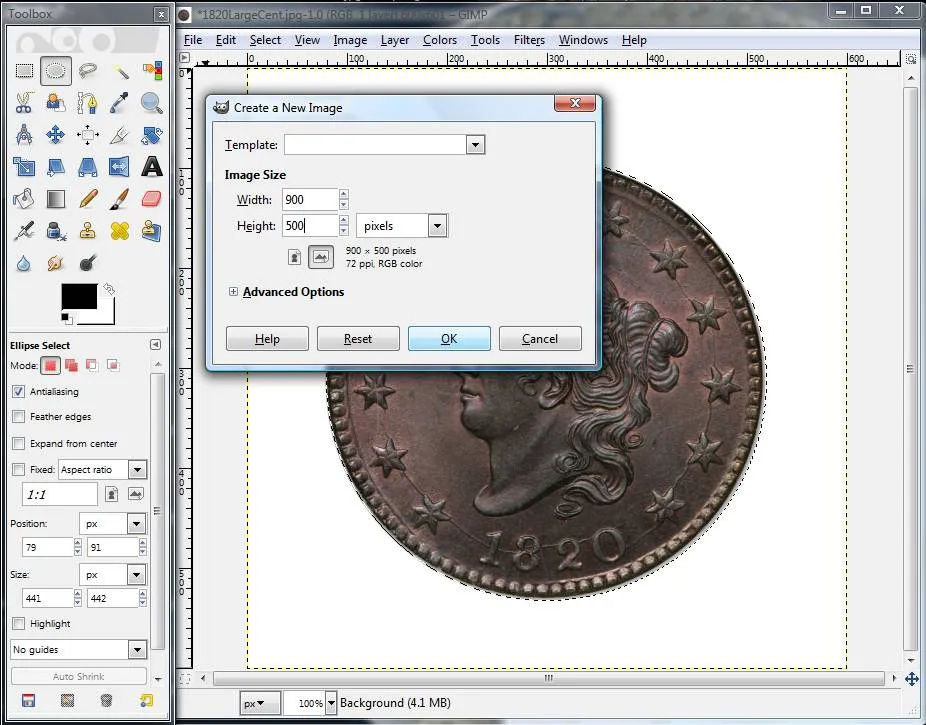The height and width of the screenshot is (725, 926).
Task: Enable the Fixed aspect ratio checkbox
Action: (x=18, y=469)
